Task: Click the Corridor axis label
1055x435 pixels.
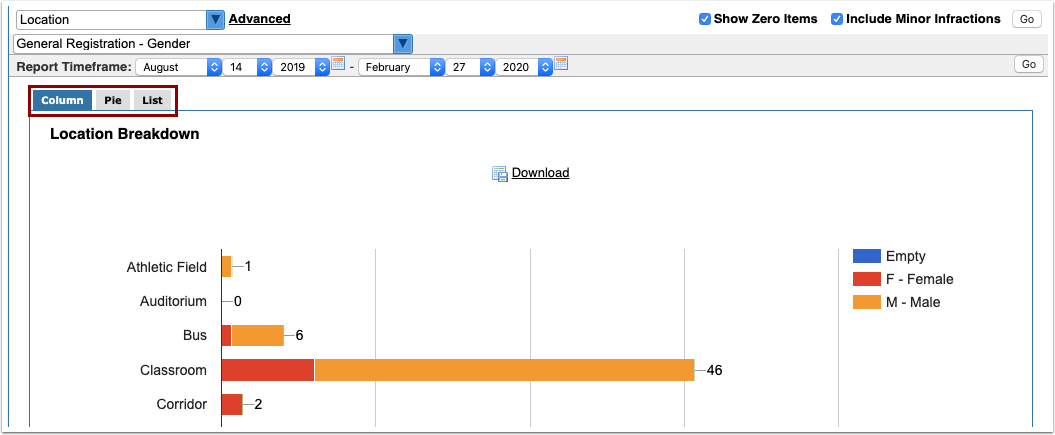Action: point(182,405)
